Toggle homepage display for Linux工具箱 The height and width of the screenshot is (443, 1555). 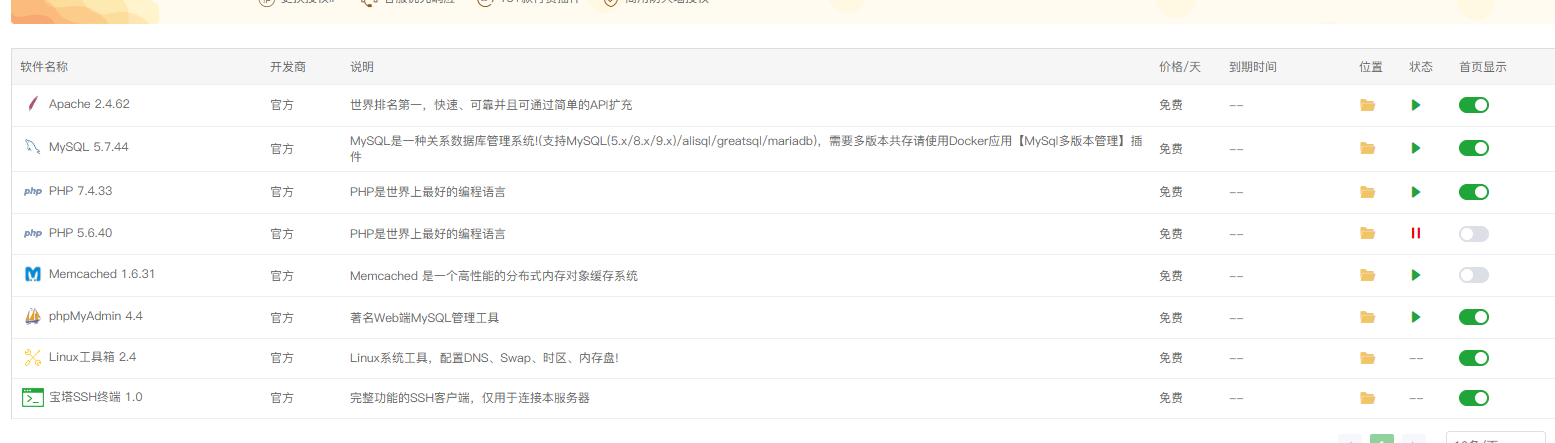[1474, 358]
